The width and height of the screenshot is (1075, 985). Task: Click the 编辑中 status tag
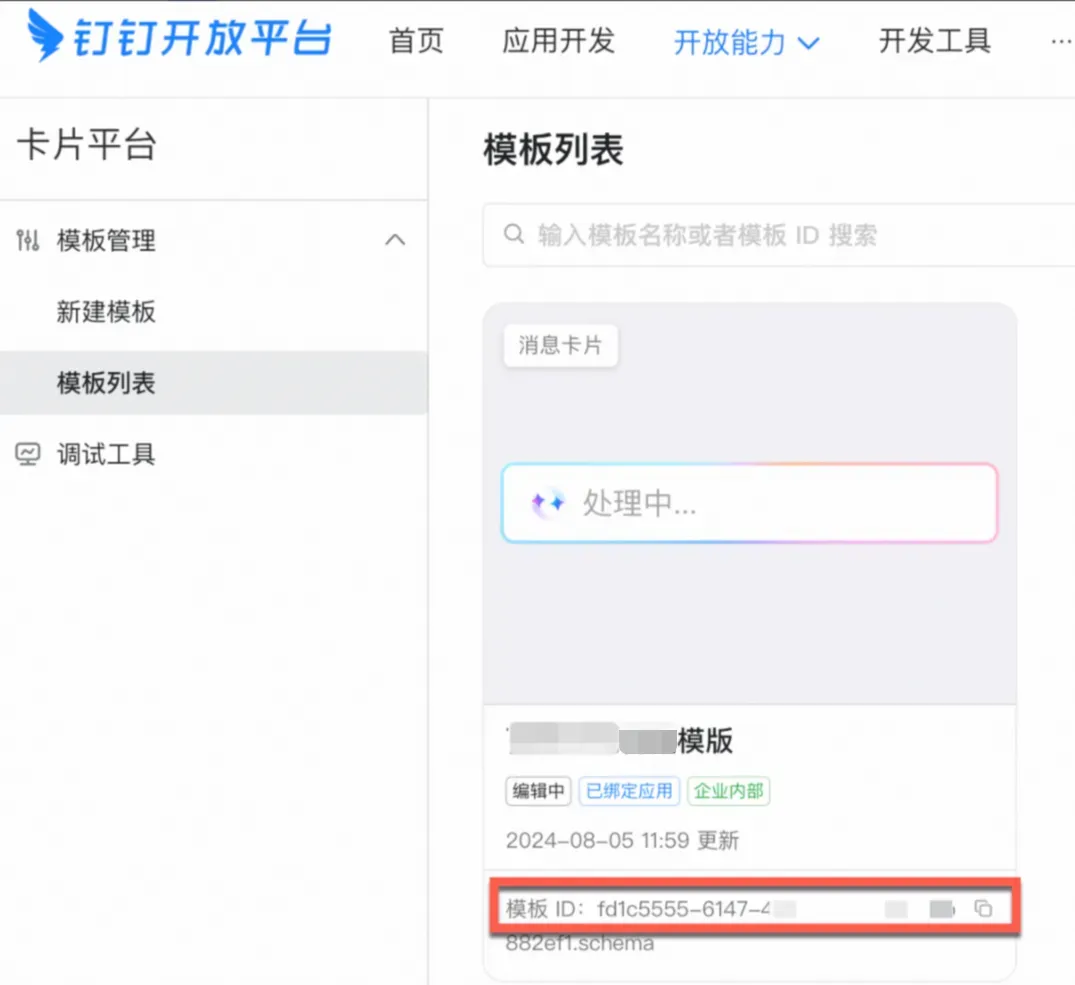pyautogui.click(x=537, y=791)
